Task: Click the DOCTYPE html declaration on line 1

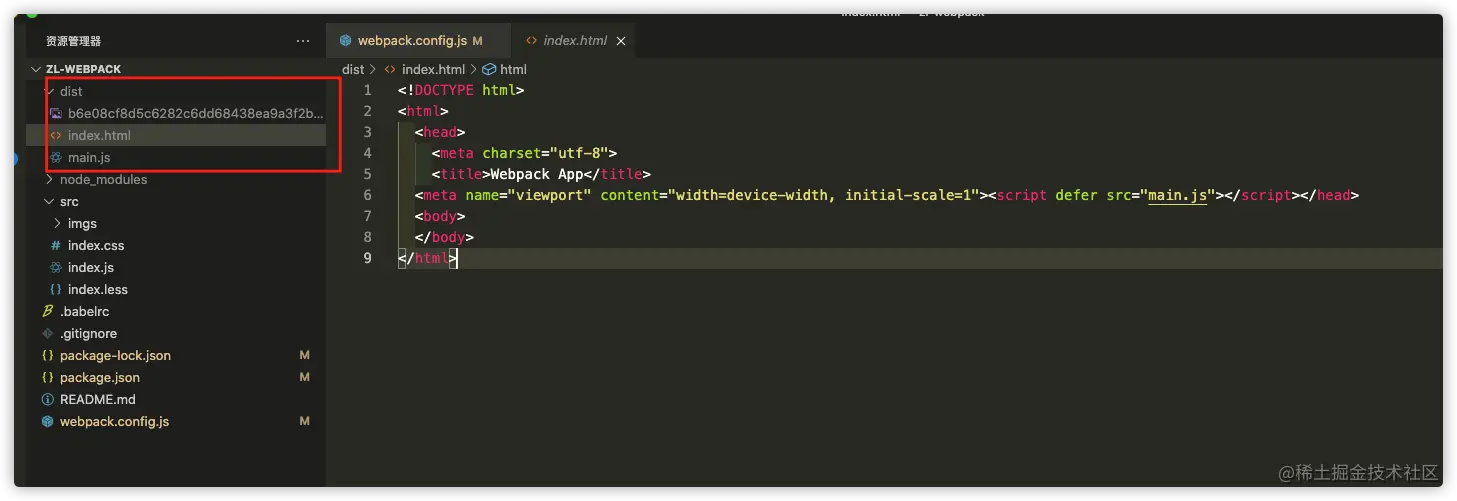Action: 461,90
